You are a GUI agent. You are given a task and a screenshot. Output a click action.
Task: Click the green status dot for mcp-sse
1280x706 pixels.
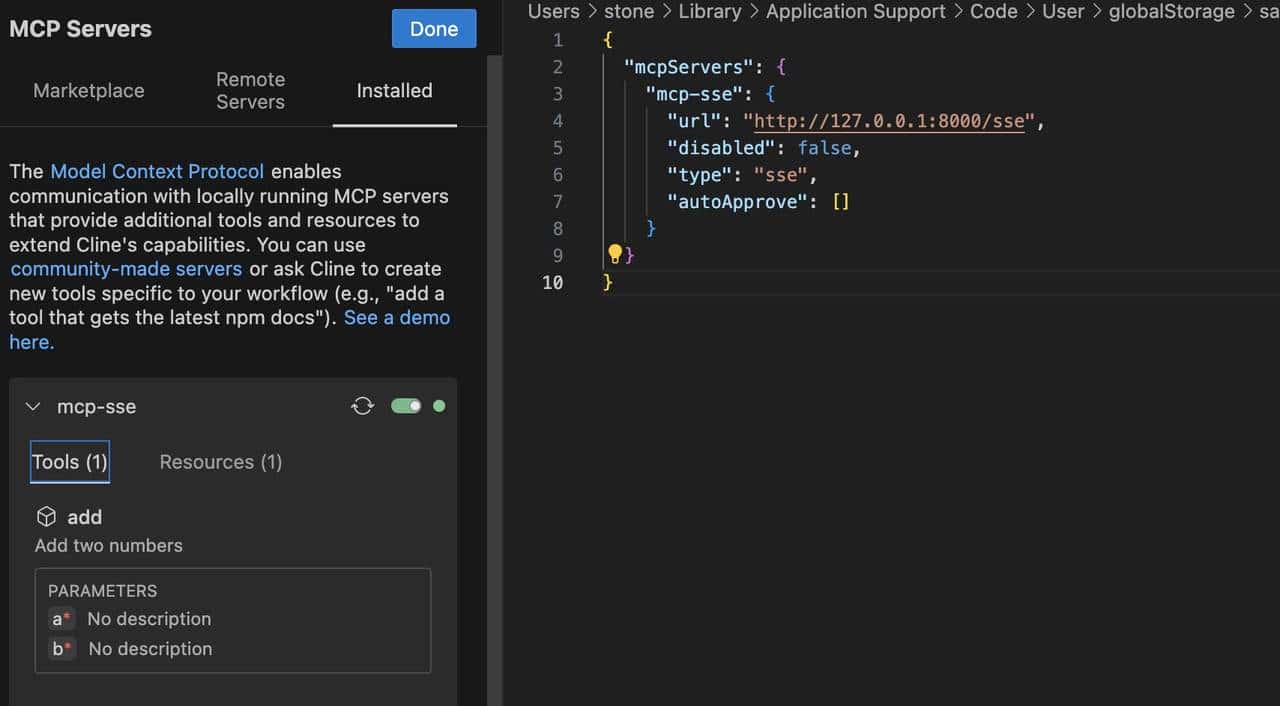click(439, 405)
